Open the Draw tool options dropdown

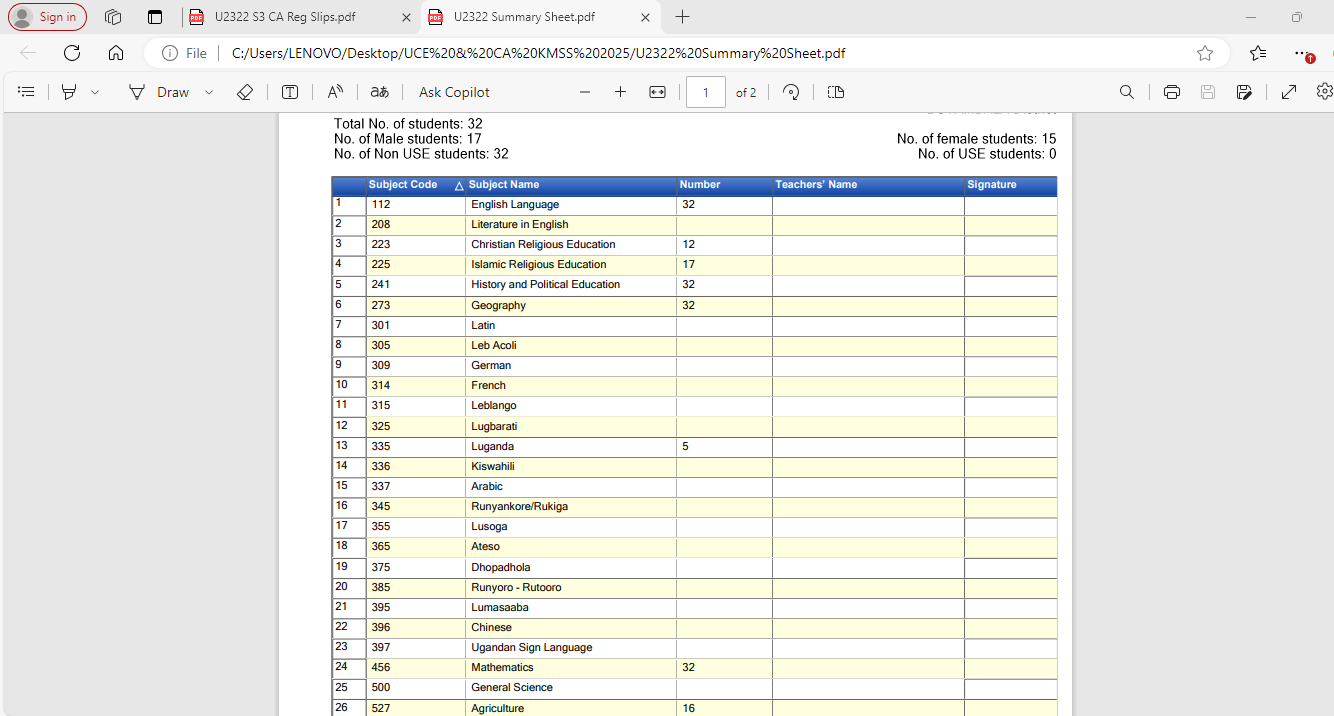point(208,92)
